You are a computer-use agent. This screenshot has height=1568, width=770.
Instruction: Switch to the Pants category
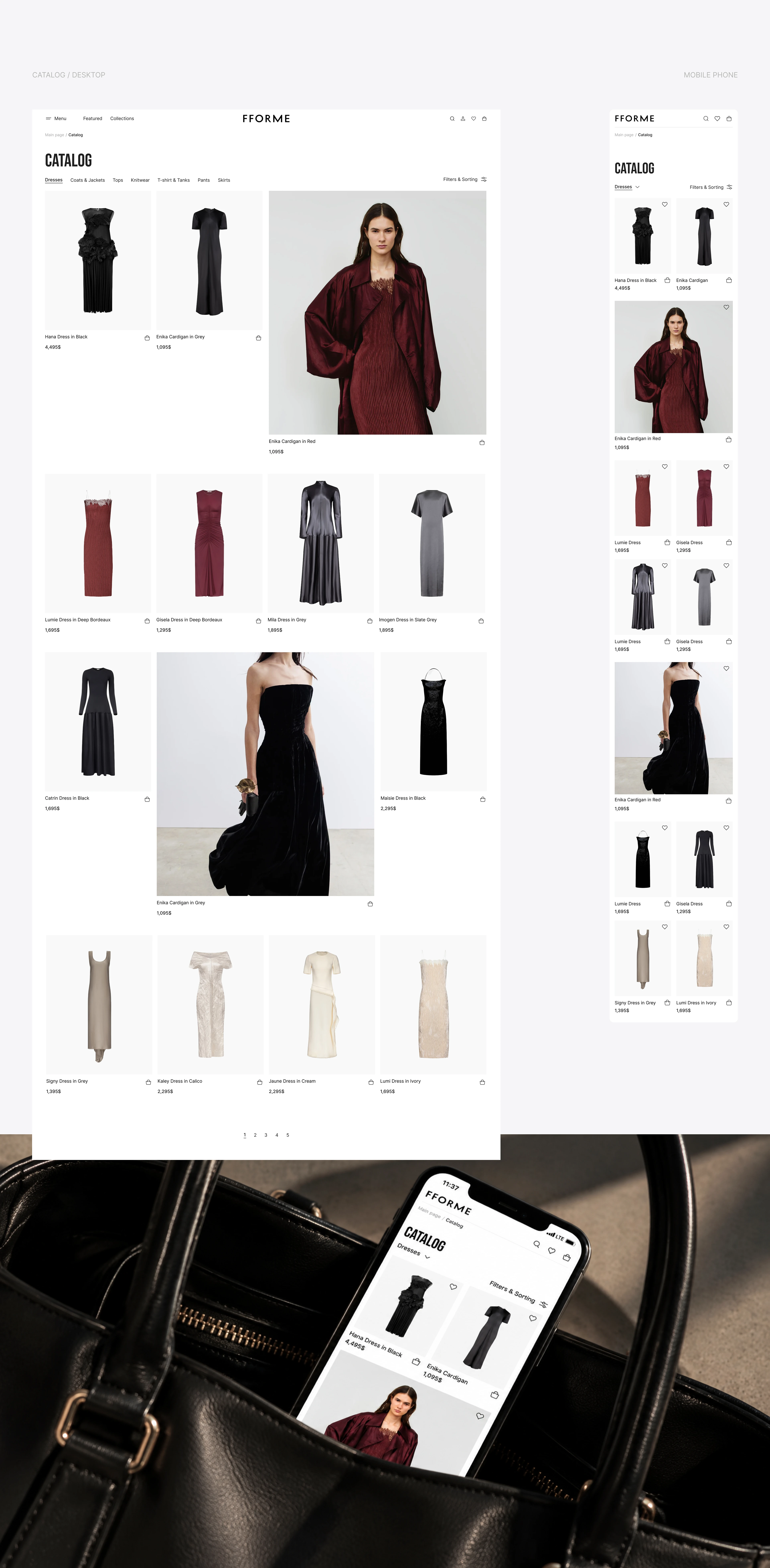[204, 180]
